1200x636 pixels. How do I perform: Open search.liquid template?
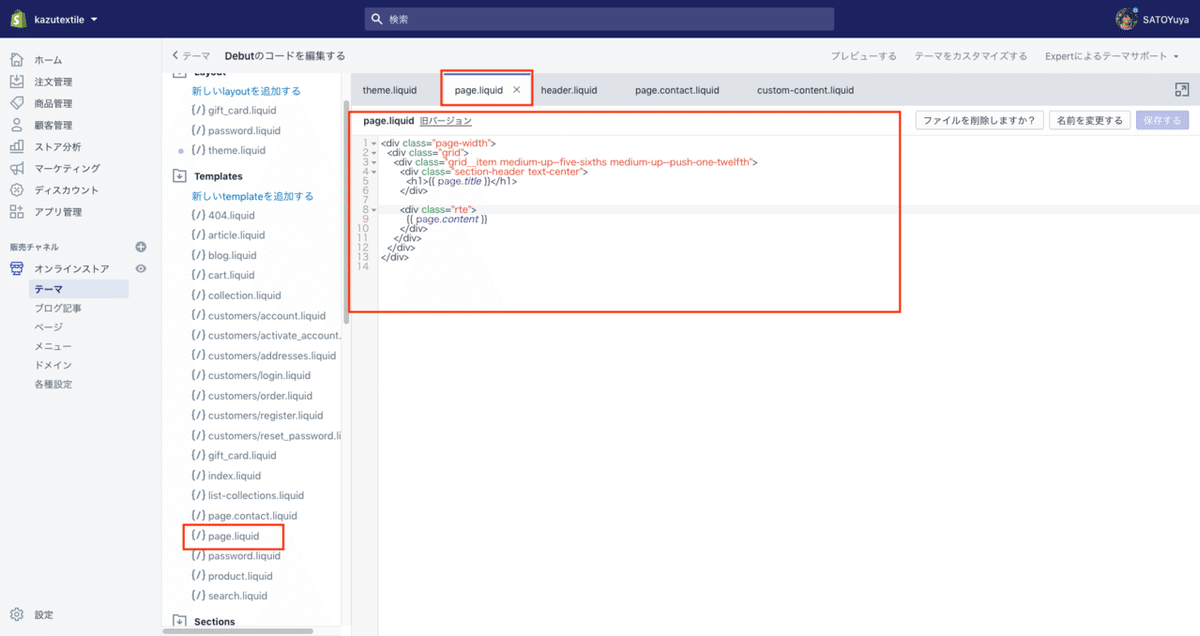click(x=229, y=596)
